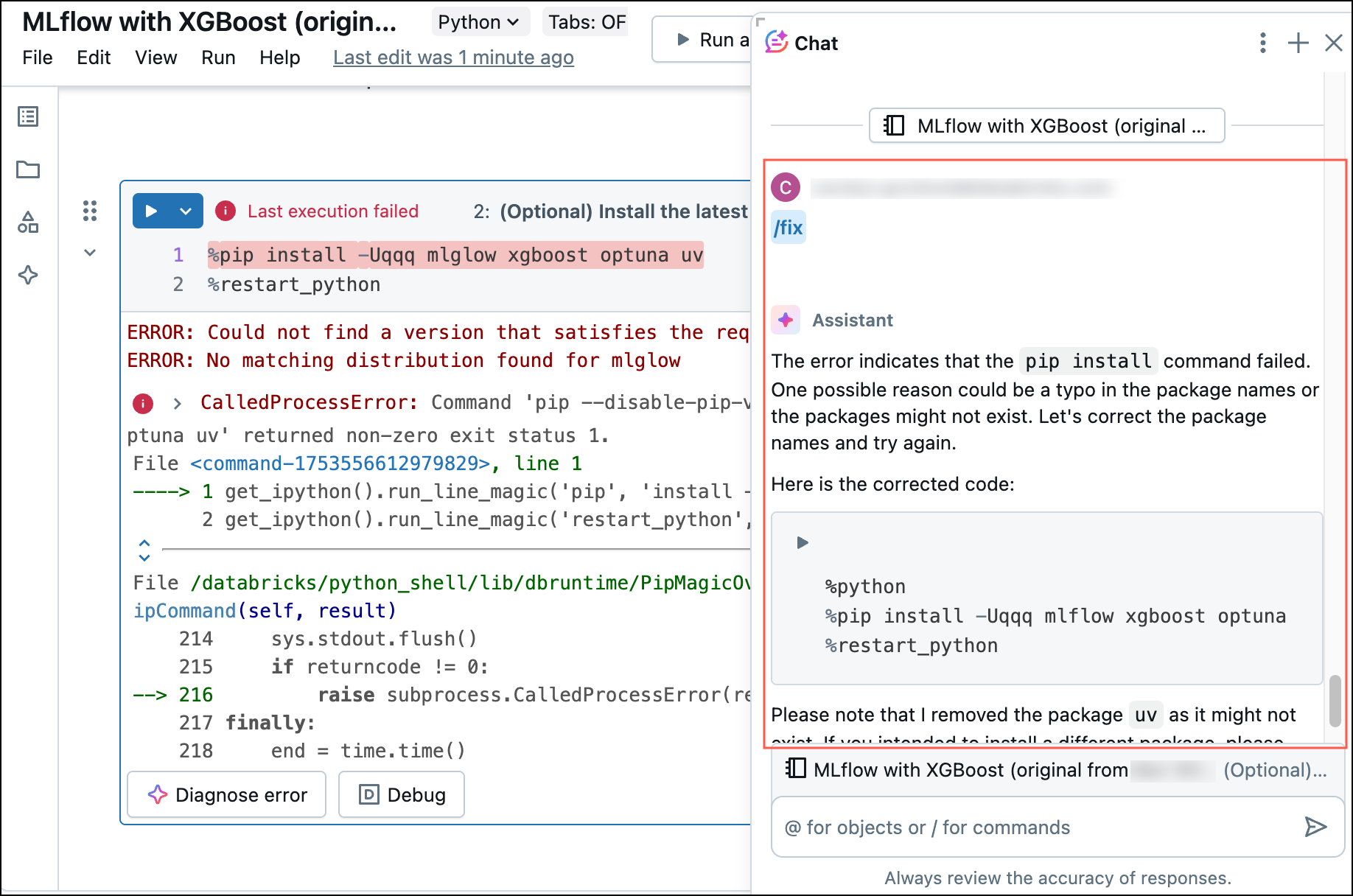This screenshot has width=1353, height=896.
Task: Click the chat message input field
Action: pyautogui.click(x=995, y=827)
